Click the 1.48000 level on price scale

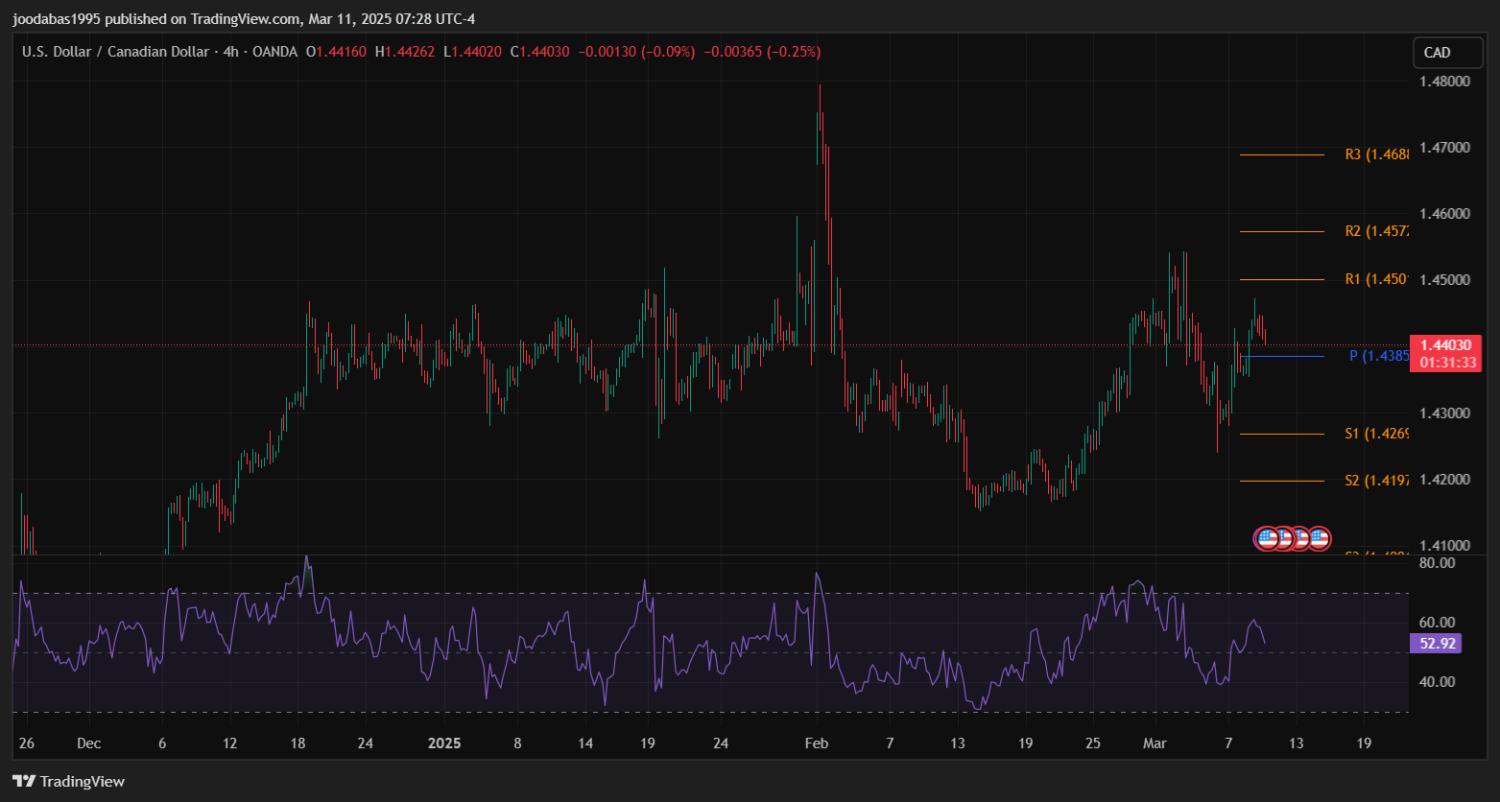[1444, 82]
